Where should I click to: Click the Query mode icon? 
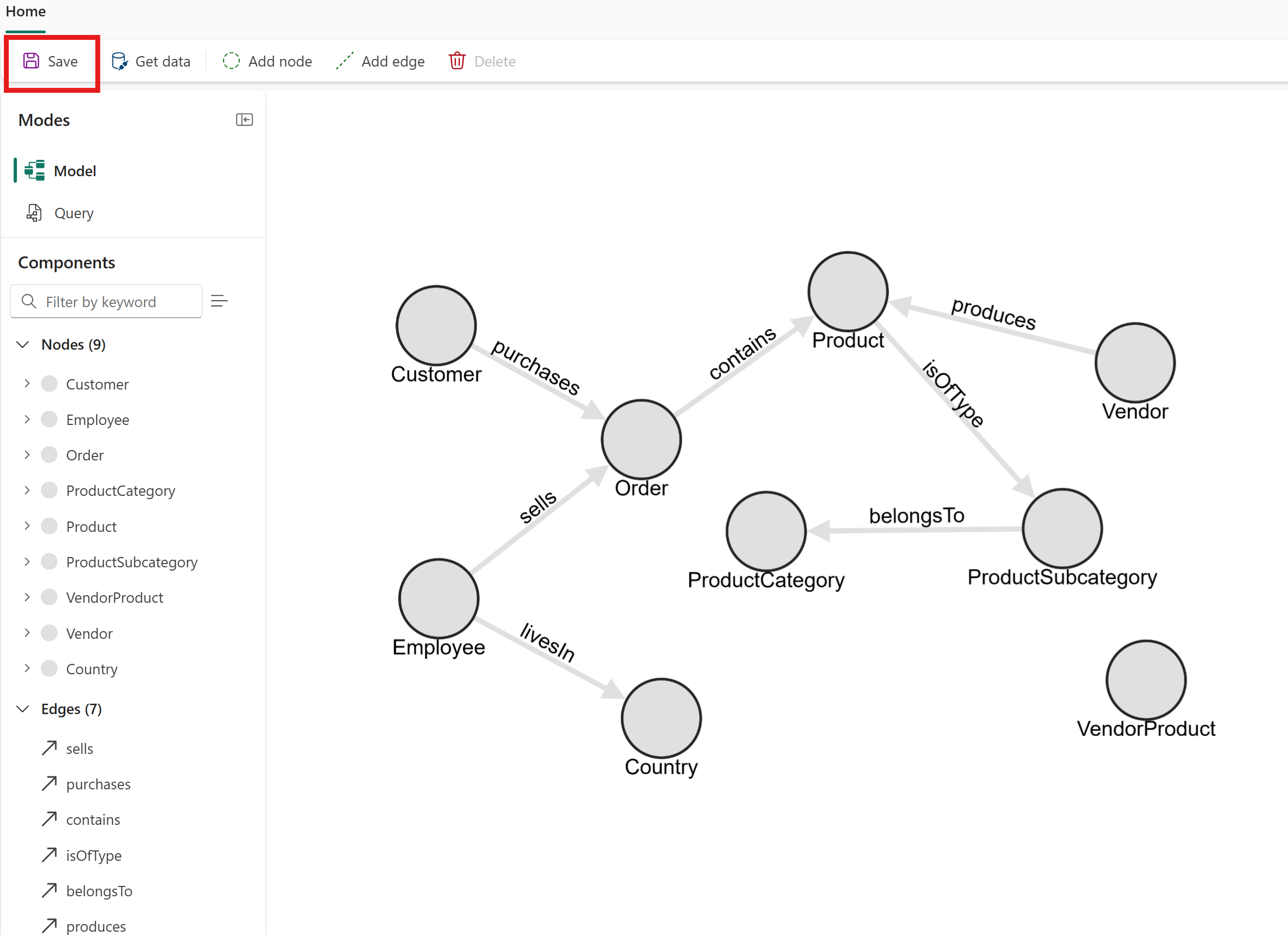pyautogui.click(x=34, y=213)
